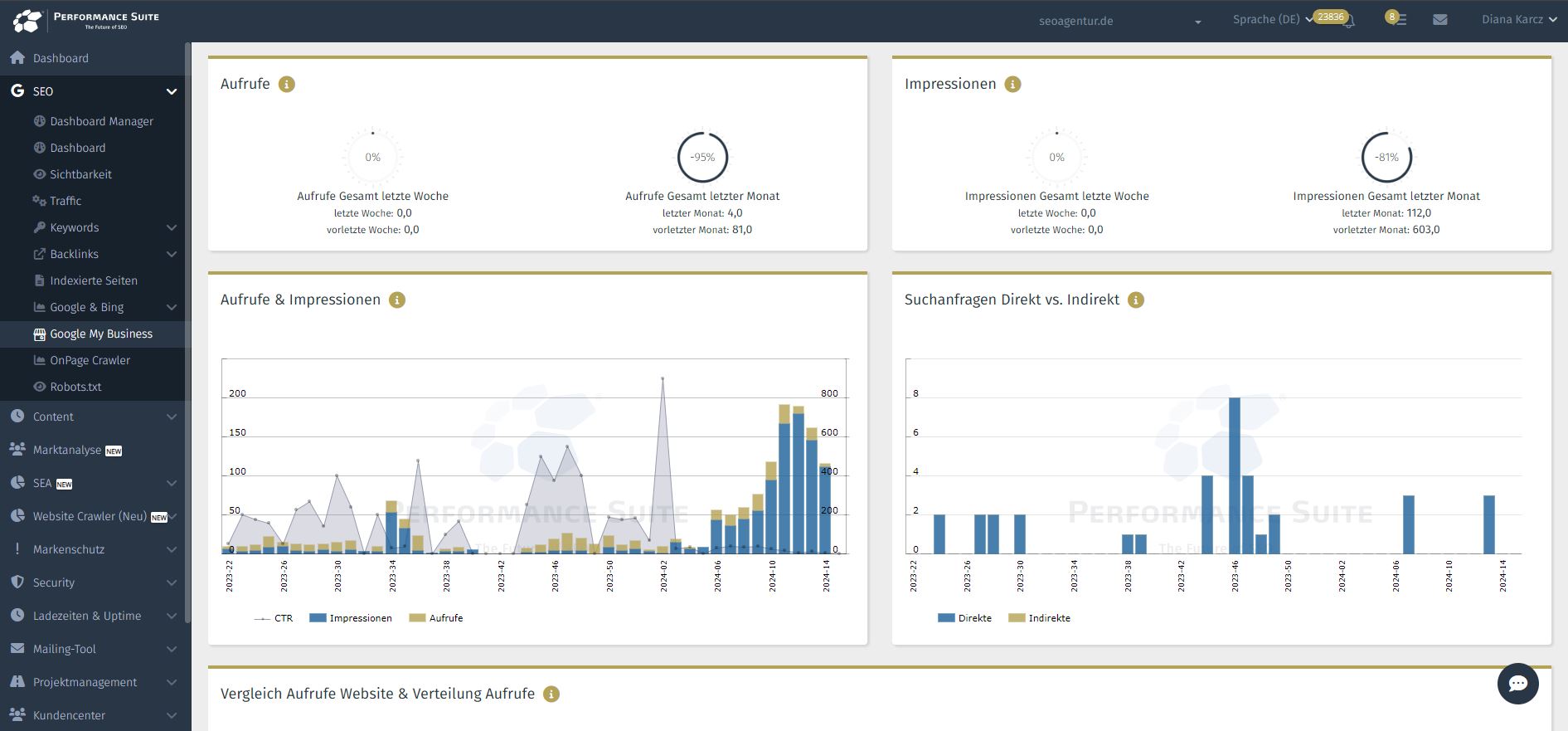The height and width of the screenshot is (731, 1568).
Task: Click info icon beside Impressionen heading
Action: 1012,85
